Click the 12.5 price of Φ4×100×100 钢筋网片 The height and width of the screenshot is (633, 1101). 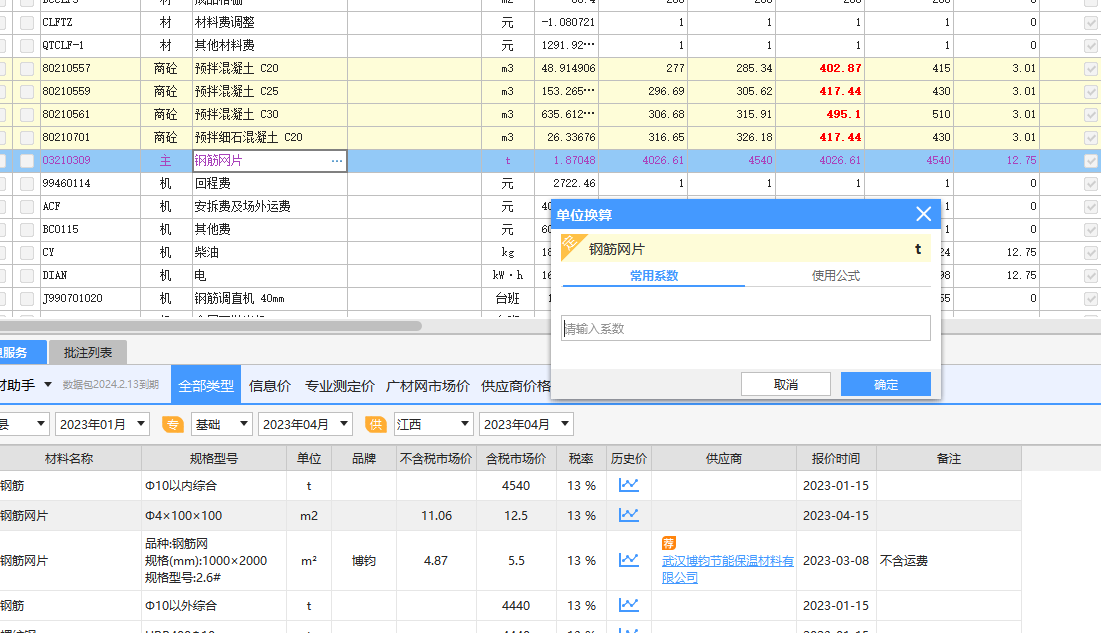[516, 516]
